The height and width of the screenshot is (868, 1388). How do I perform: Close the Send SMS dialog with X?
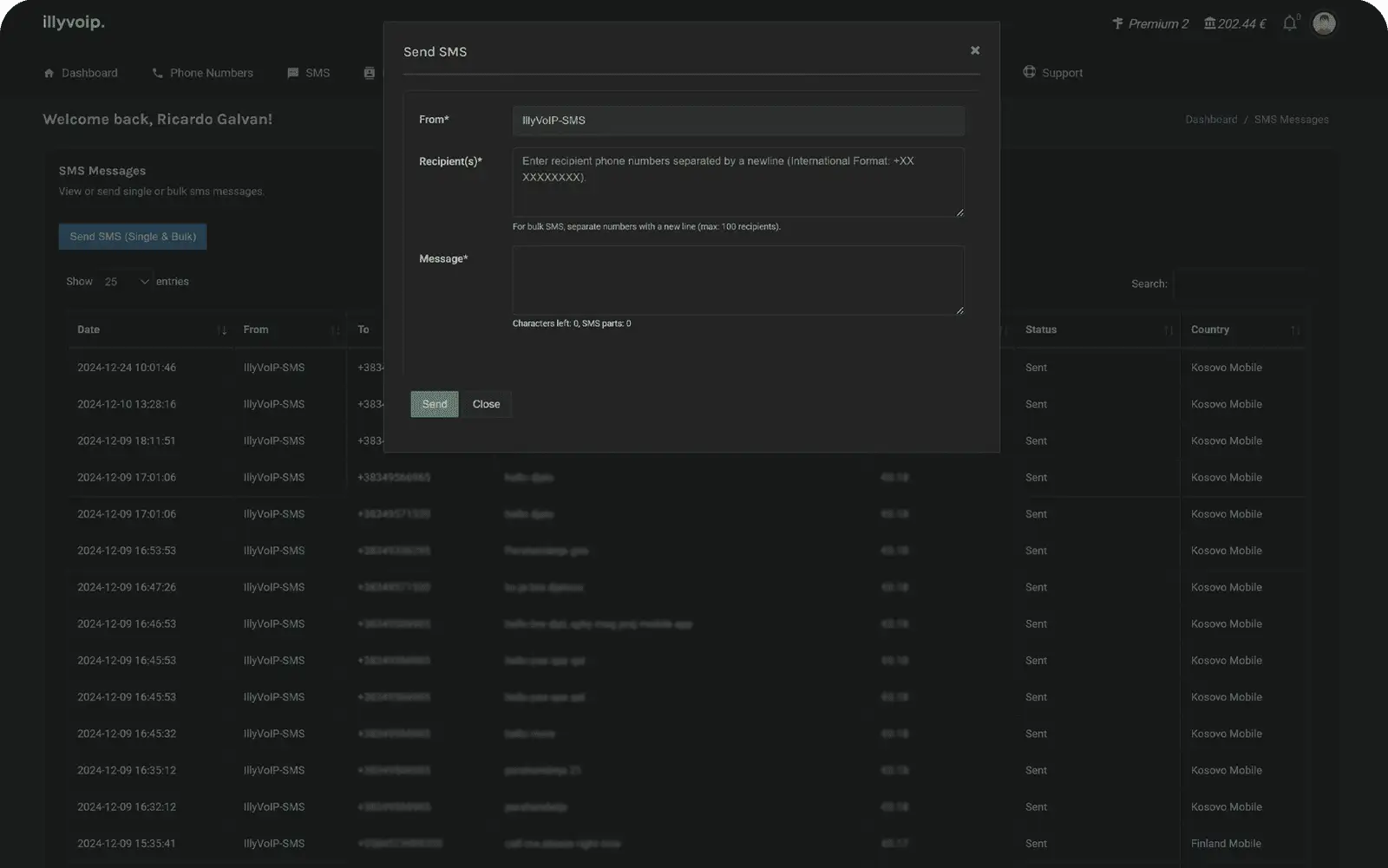tap(975, 50)
